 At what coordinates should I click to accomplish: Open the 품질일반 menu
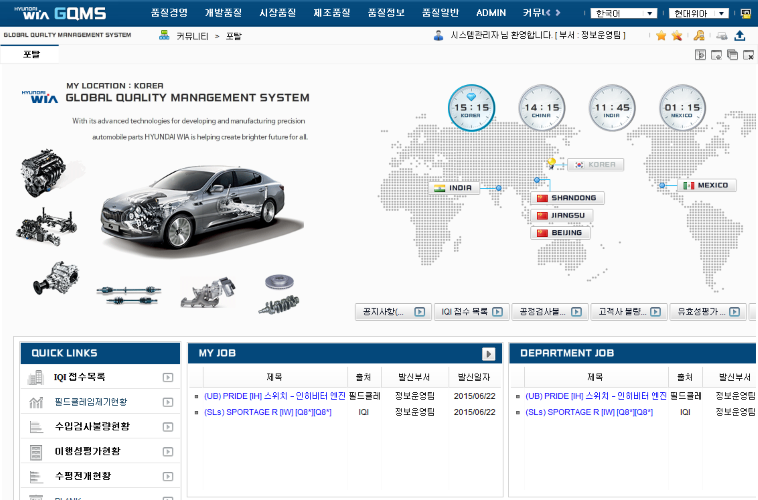[x=440, y=13]
